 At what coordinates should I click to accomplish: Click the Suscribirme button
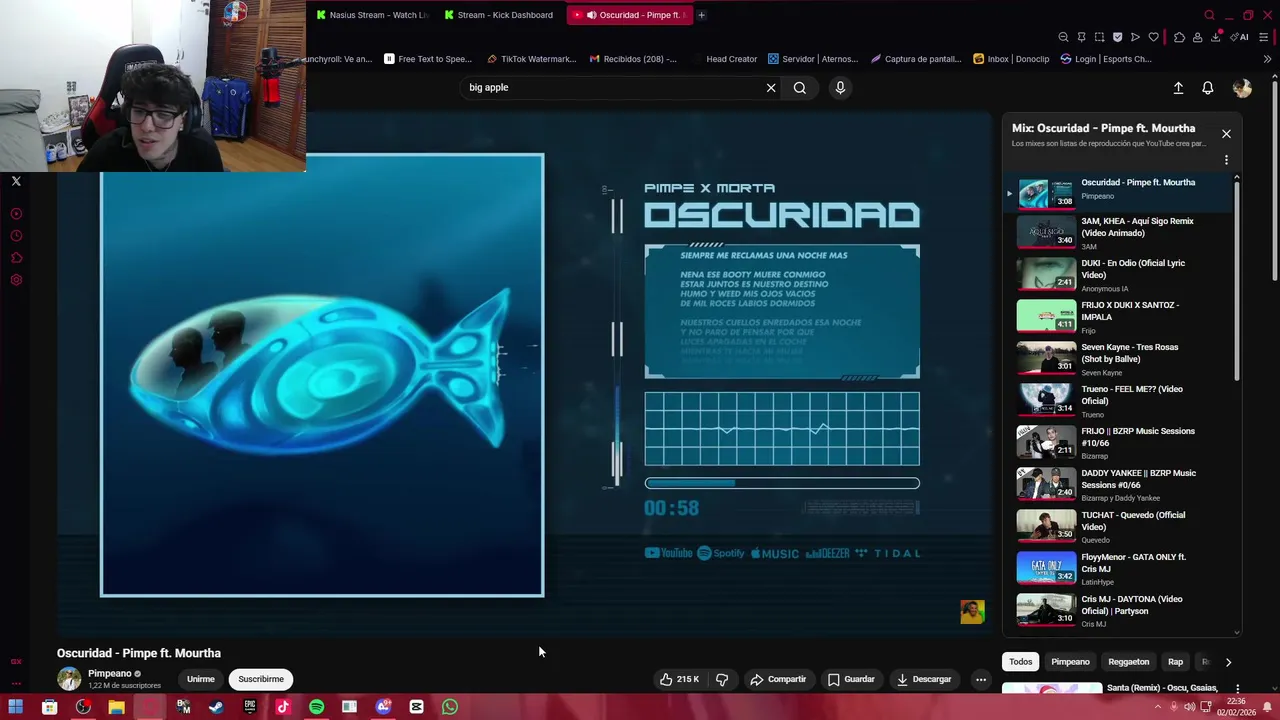(x=261, y=679)
